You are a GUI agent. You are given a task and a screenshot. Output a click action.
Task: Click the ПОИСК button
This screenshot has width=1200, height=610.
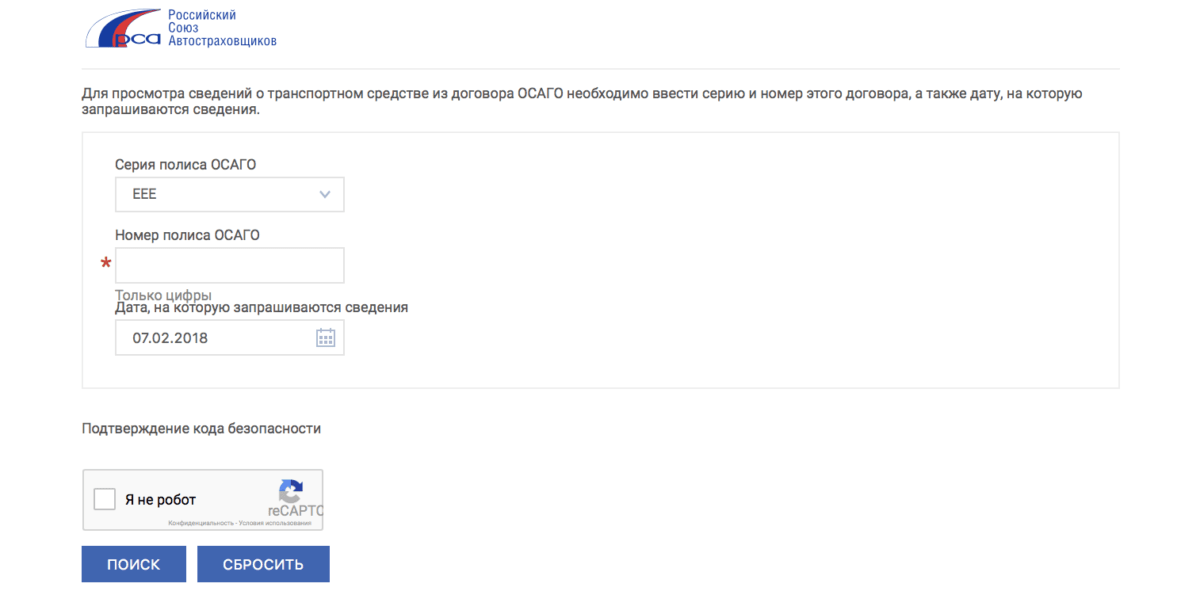pyautogui.click(x=134, y=564)
